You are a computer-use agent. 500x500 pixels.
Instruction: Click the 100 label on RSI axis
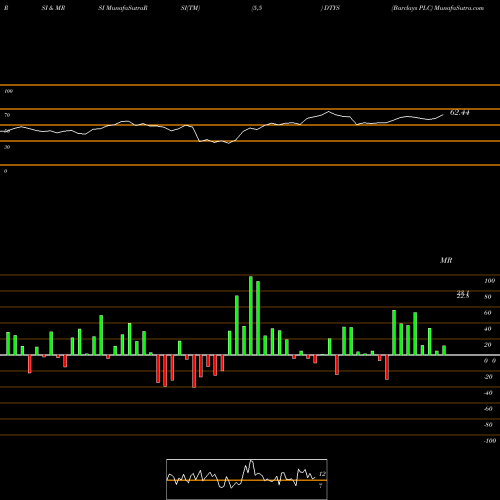(9, 91)
